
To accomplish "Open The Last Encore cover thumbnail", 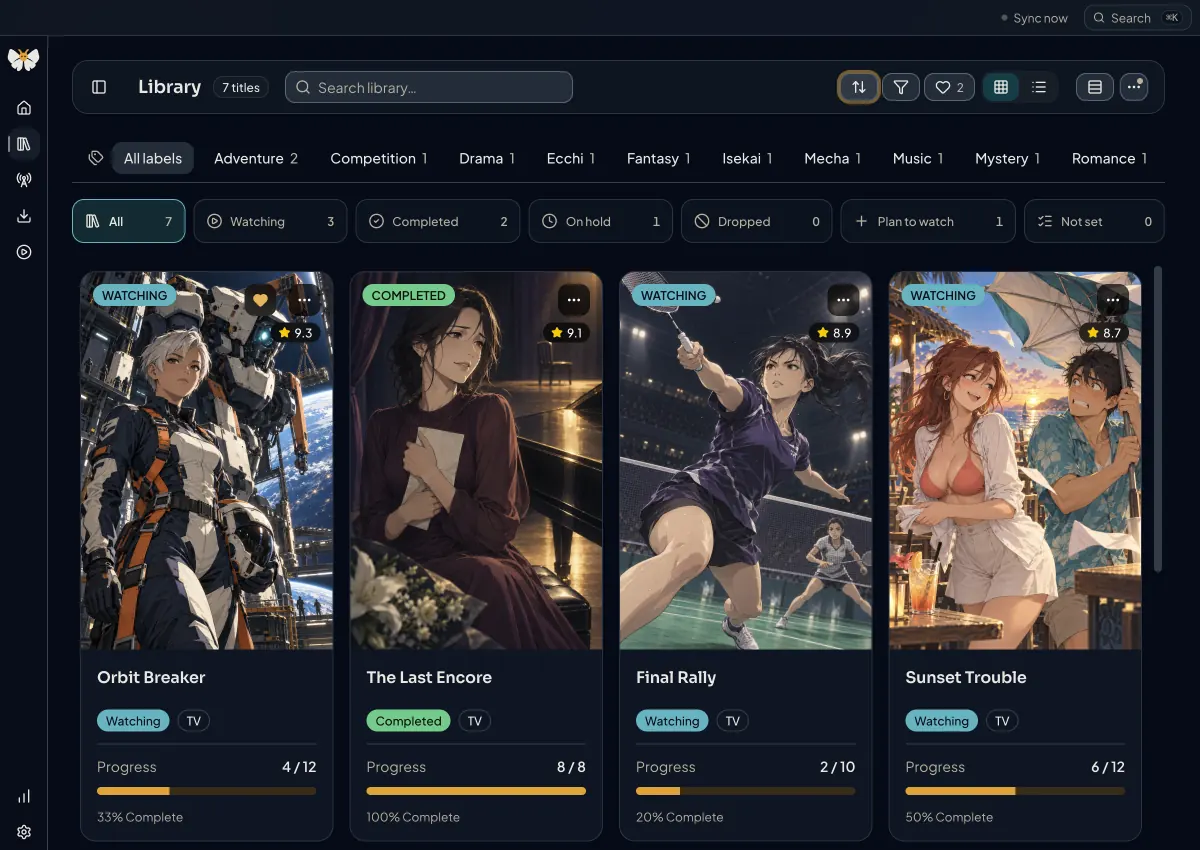I will [x=476, y=460].
